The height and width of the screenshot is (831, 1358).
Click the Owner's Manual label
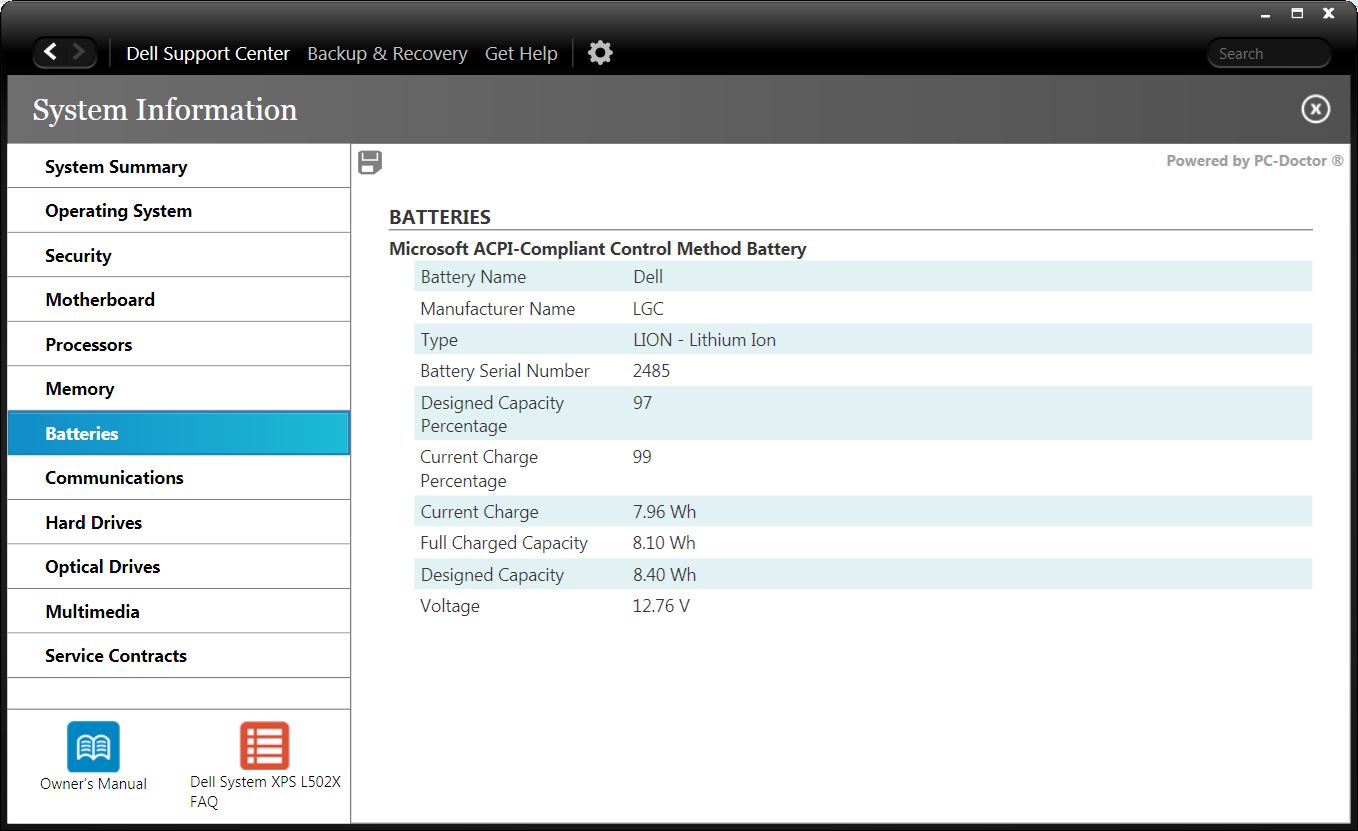[x=93, y=784]
